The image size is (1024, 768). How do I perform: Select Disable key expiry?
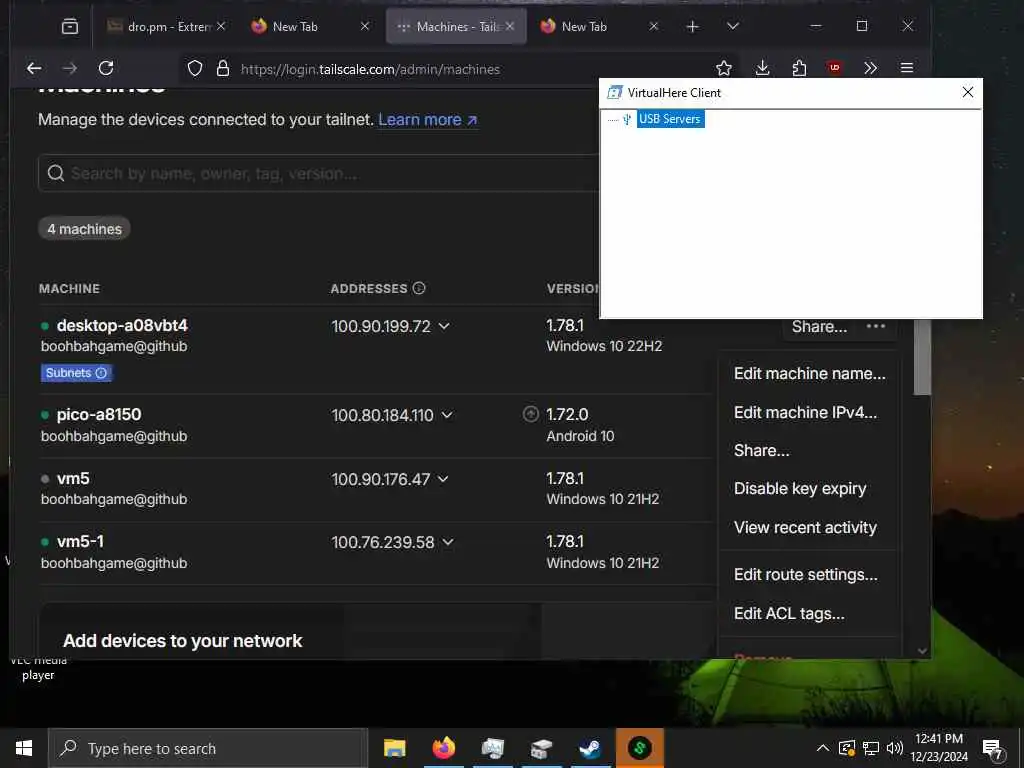click(x=800, y=488)
